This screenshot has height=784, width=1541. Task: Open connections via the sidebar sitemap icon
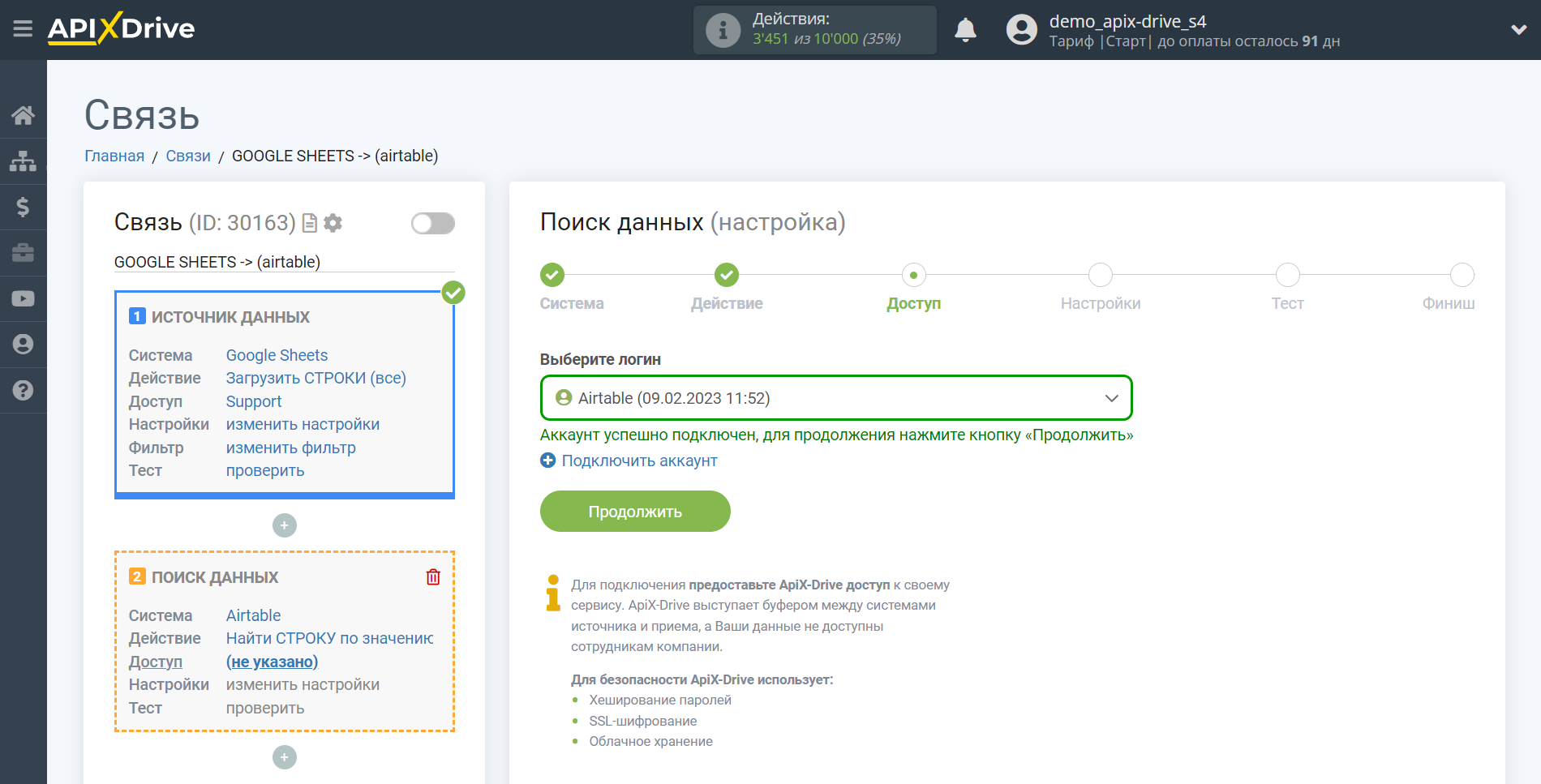(23, 161)
